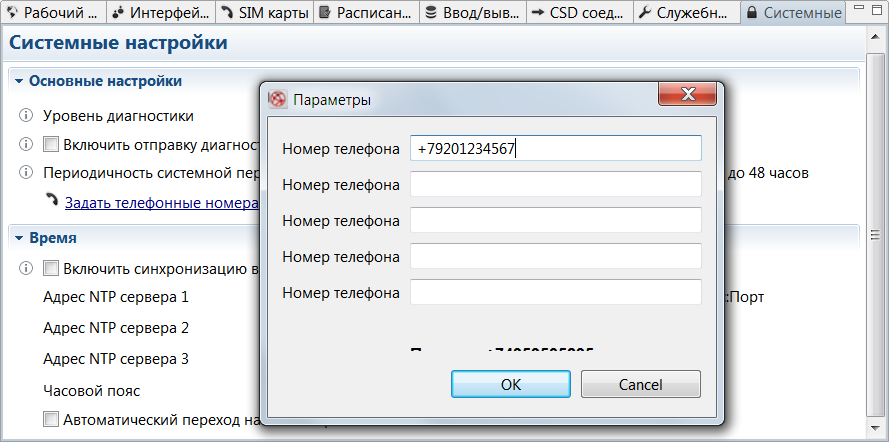Switch to the Интерфейсы tab
The image size is (889, 442).
160,12
